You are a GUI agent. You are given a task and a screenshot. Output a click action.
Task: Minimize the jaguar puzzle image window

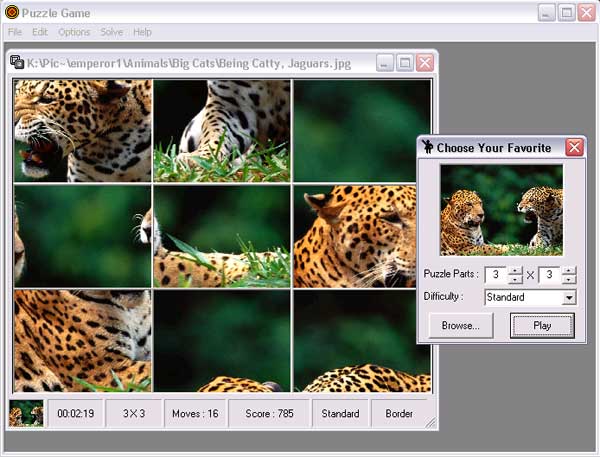(x=386, y=62)
